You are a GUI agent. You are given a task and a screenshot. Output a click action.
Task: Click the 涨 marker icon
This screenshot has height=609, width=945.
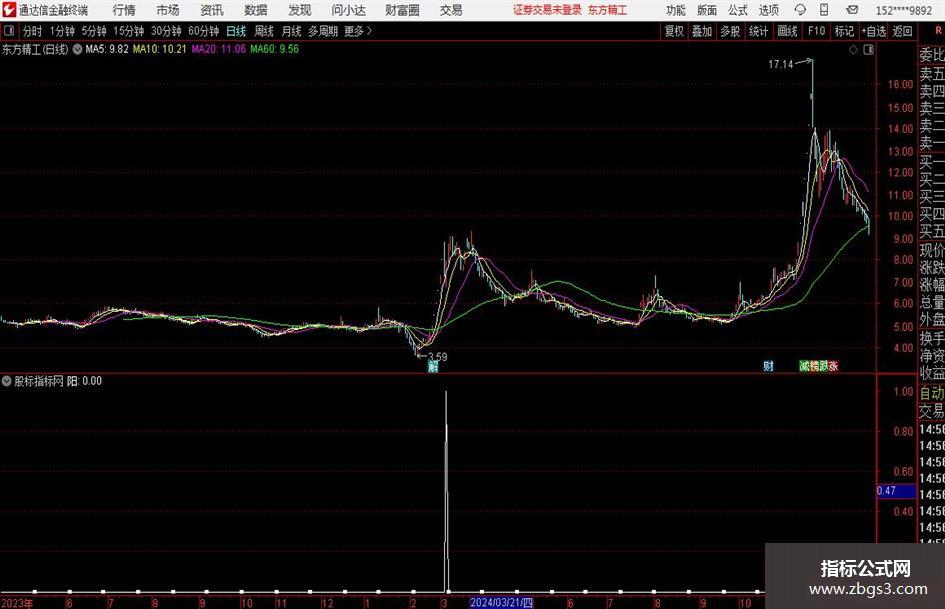click(834, 366)
